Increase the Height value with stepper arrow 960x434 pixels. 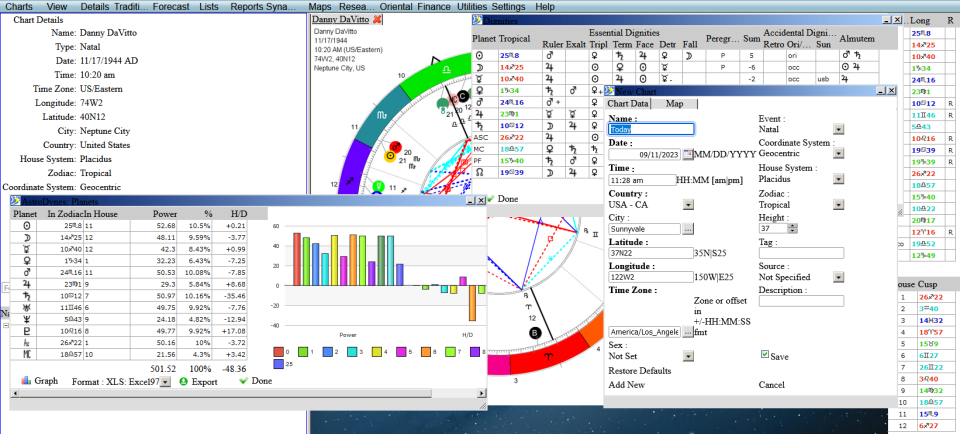tap(793, 226)
